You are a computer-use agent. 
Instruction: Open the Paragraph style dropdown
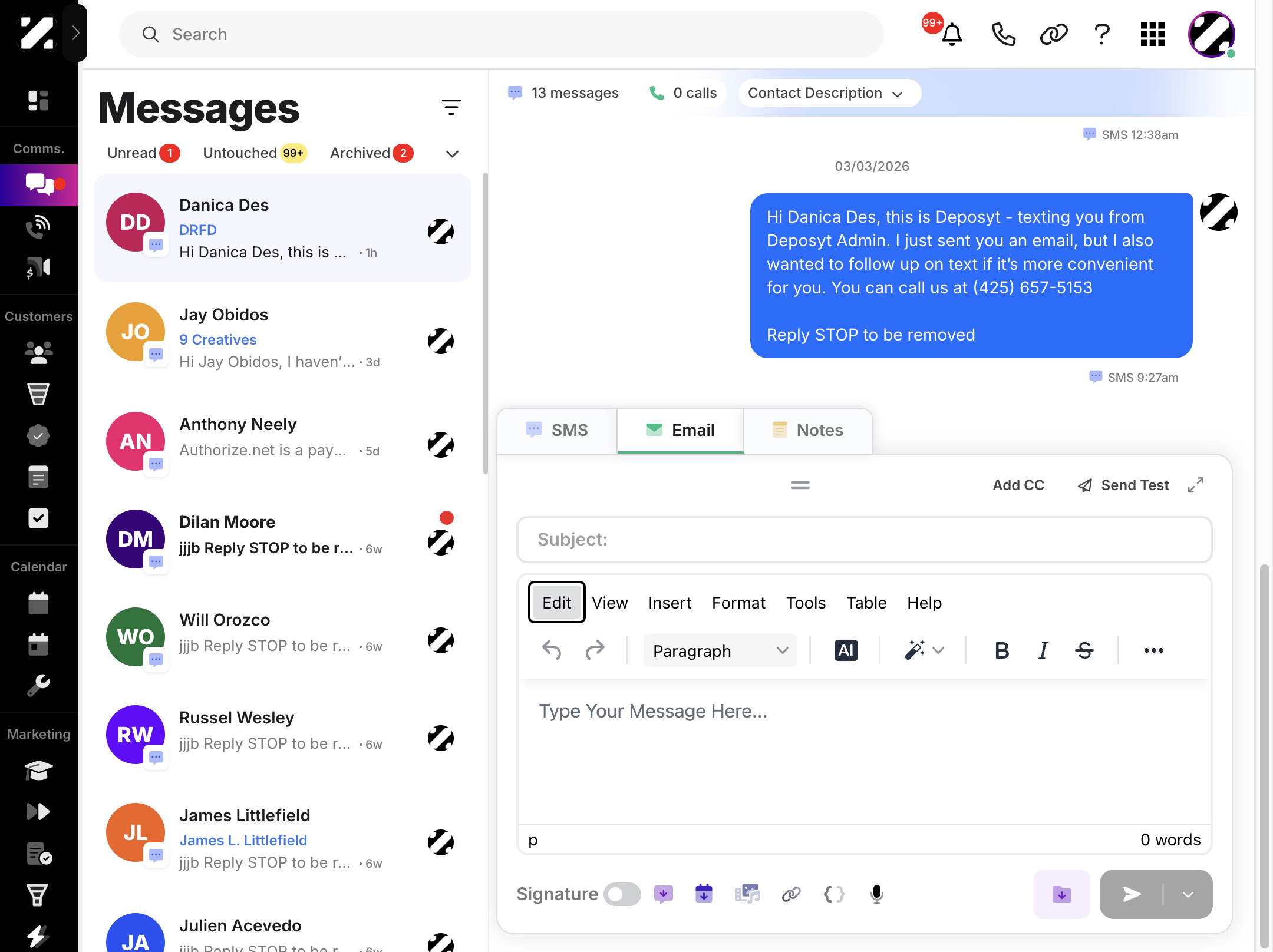pos(720,650)
